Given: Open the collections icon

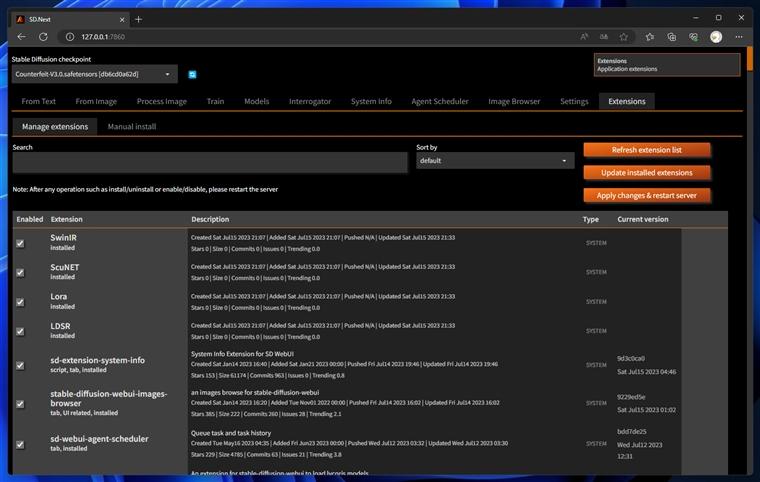Looking at the screenshot, I should point(671,37).
